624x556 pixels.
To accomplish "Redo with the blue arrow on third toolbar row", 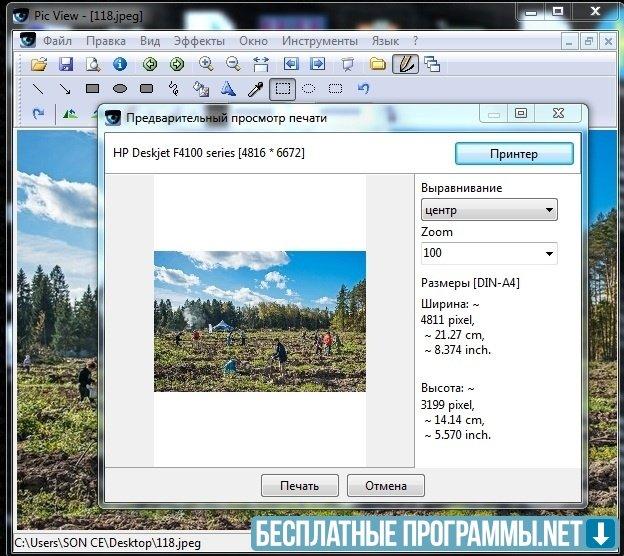I will [38, 114].
